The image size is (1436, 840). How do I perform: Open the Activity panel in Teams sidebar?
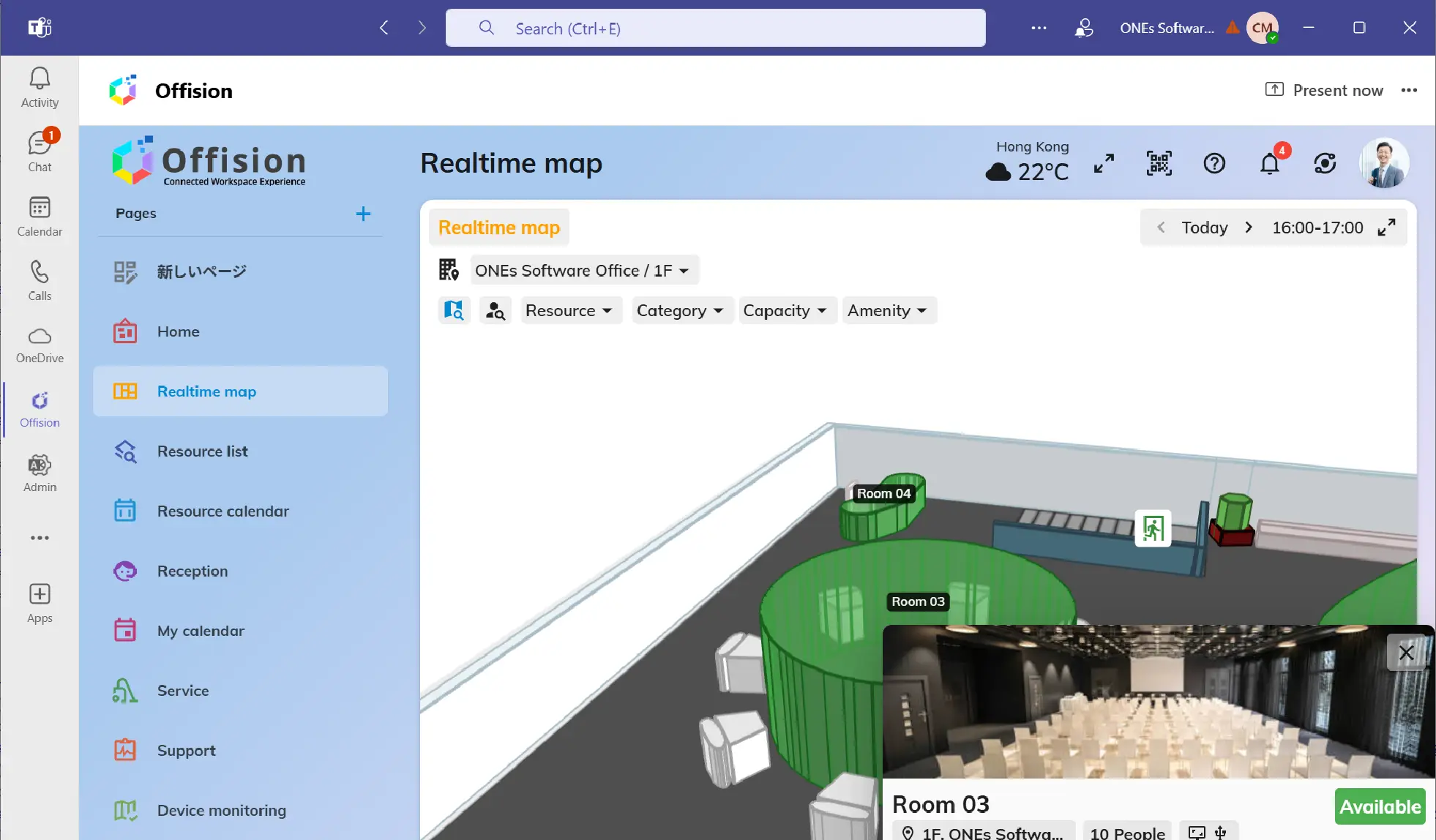[39, 86]
